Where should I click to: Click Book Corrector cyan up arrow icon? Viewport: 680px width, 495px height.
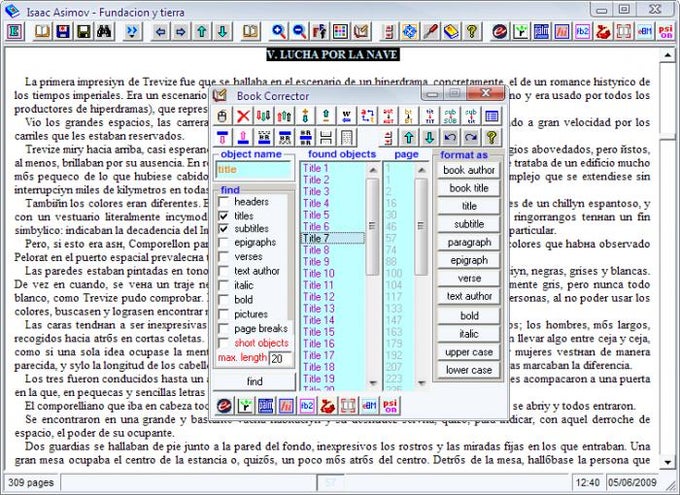tap(409, 138)
